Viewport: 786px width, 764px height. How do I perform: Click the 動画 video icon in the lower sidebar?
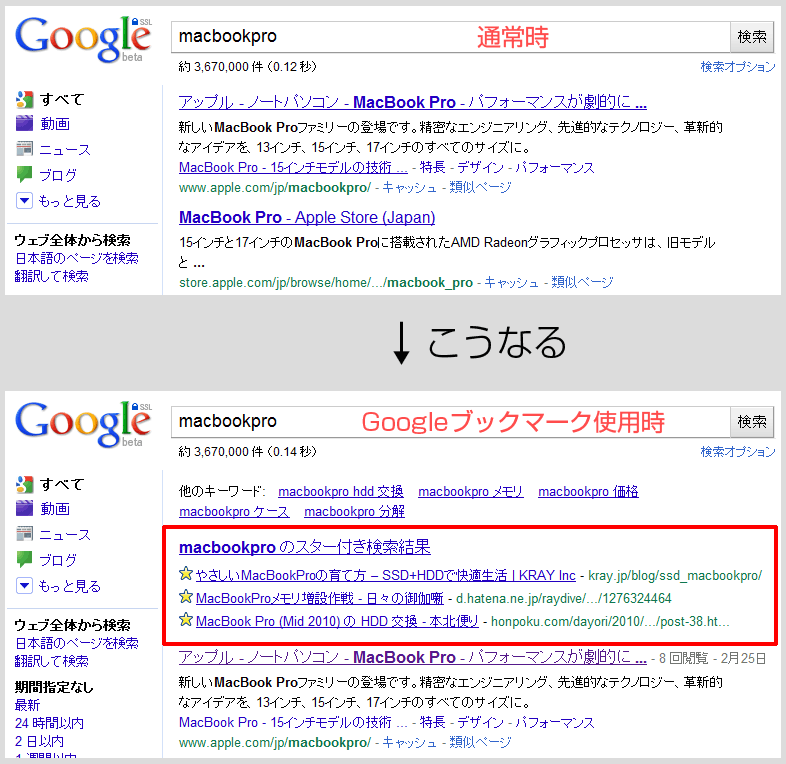(x=25, y=509)
